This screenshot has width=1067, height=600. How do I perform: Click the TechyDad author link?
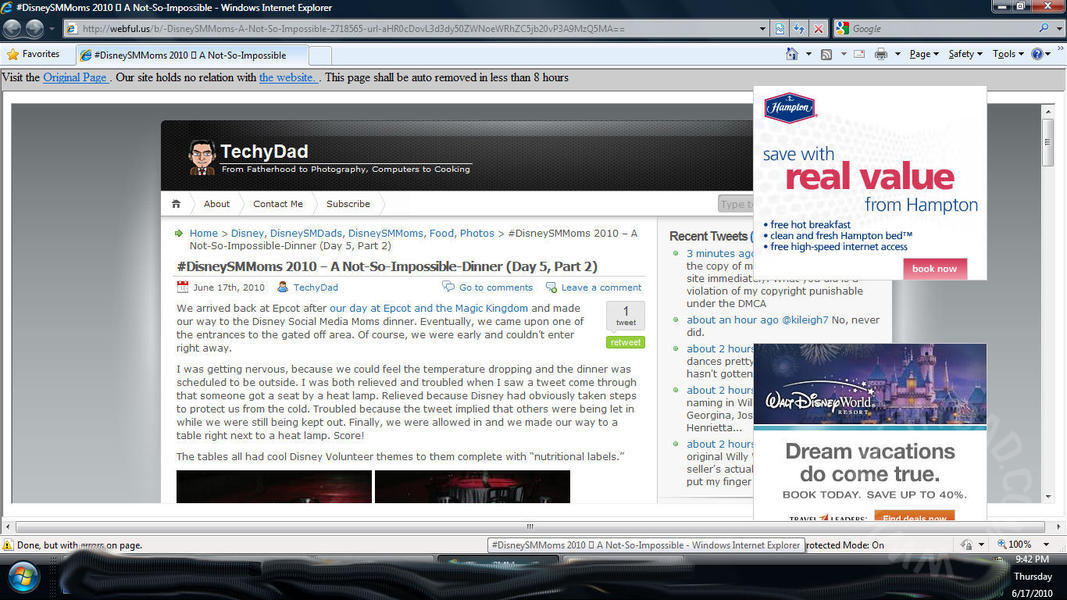tap(315, 287)
